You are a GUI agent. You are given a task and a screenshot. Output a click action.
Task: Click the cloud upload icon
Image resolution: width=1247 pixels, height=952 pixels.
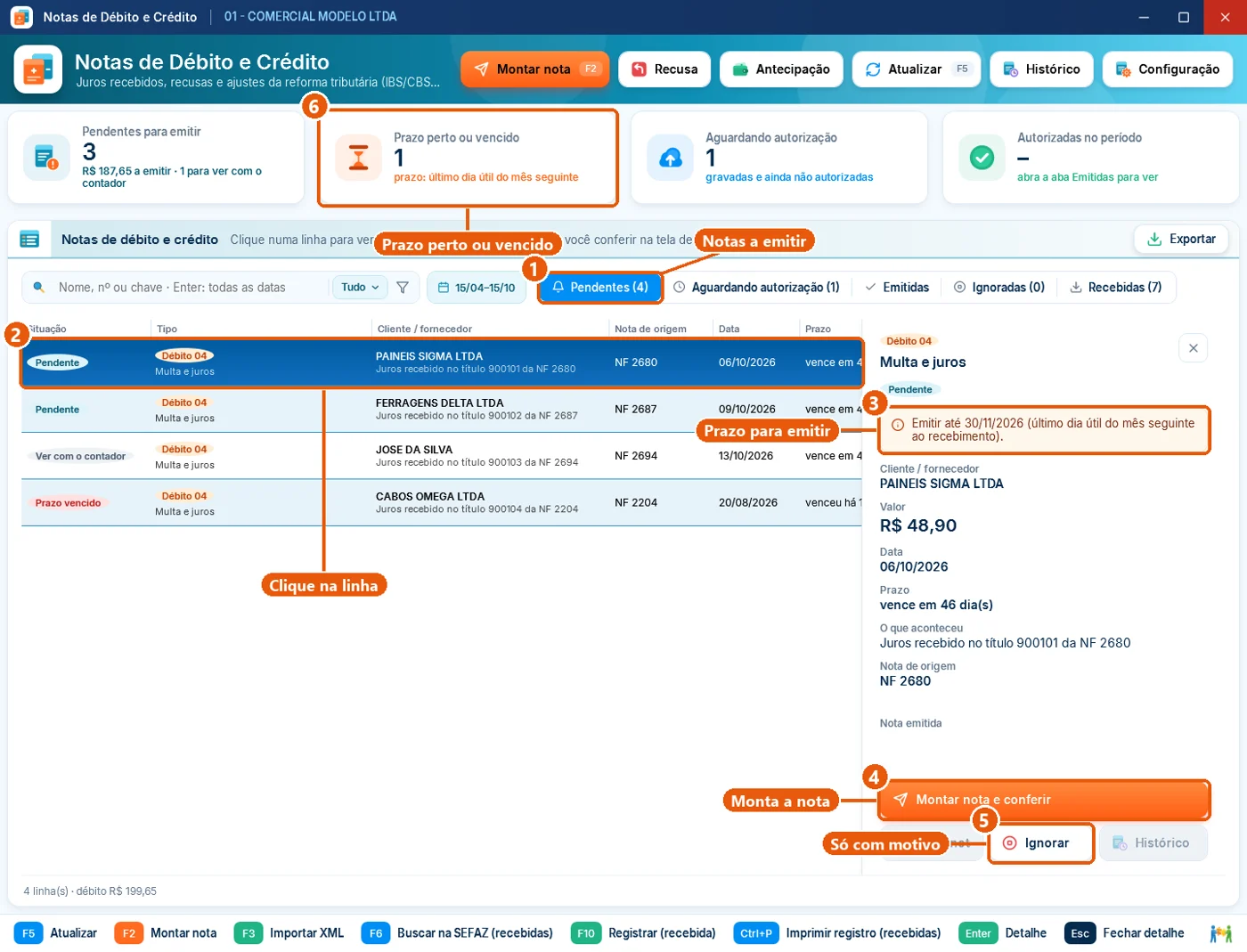pos(671,158)
